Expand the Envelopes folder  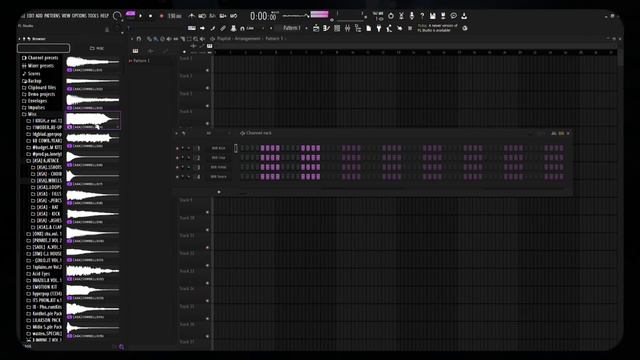coord(34,101)
